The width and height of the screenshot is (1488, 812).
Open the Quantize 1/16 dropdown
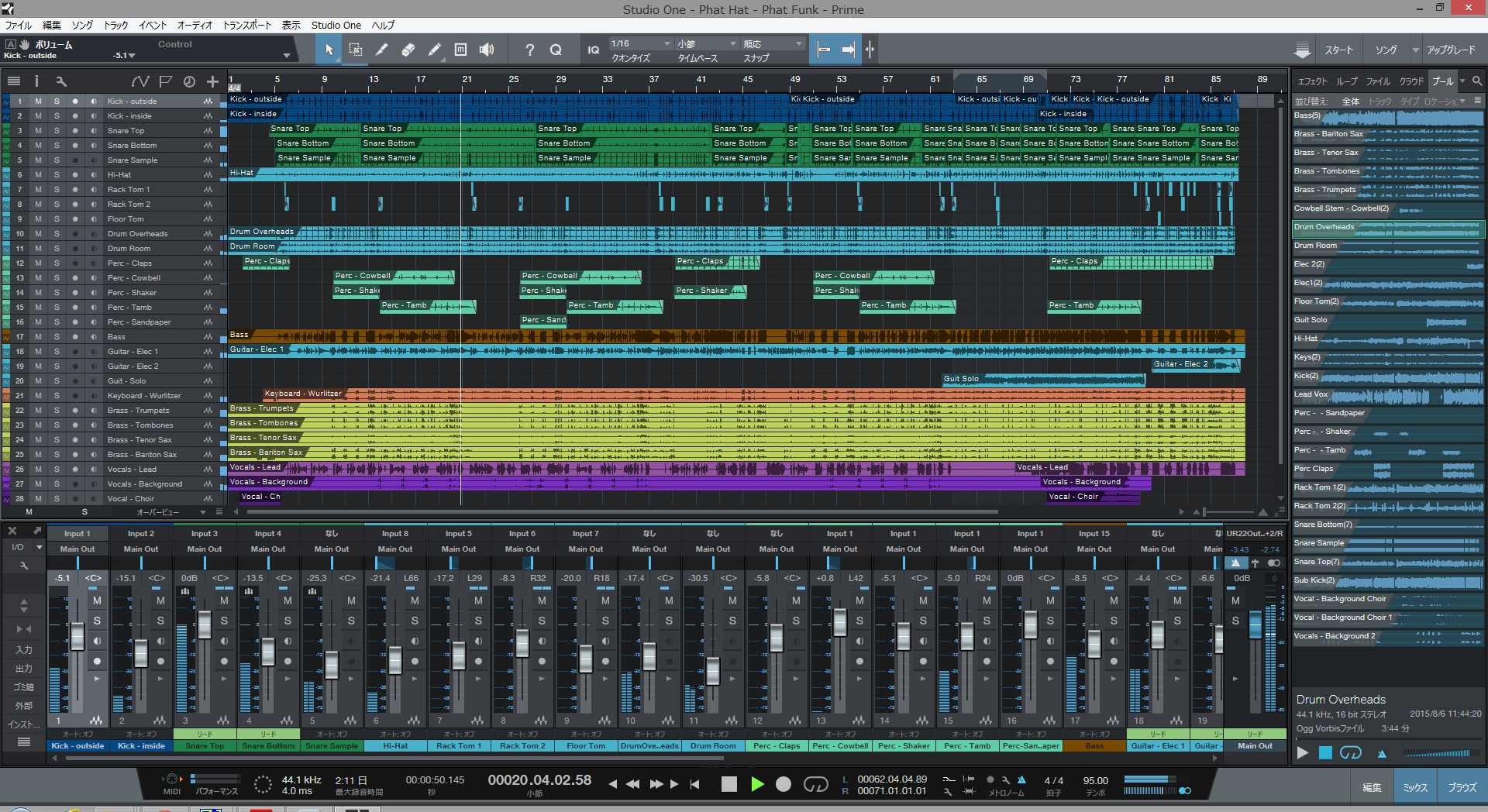tap(640, 43)
